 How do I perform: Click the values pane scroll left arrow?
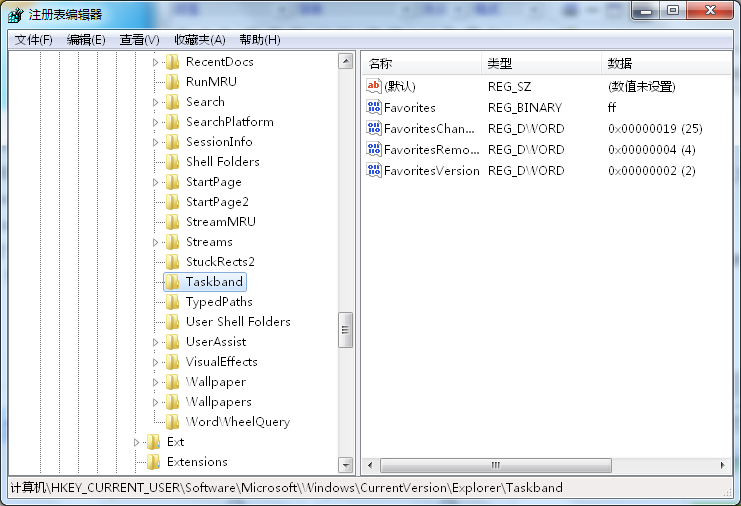coord(370,465)
